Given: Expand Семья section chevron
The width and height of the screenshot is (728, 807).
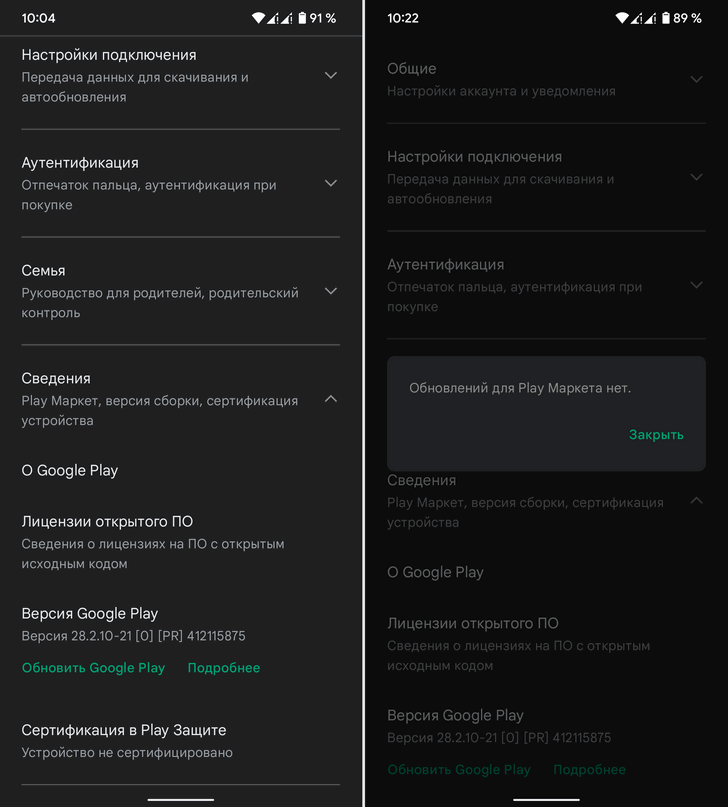Looking at the screenshot, I should [x=331, y=291].
